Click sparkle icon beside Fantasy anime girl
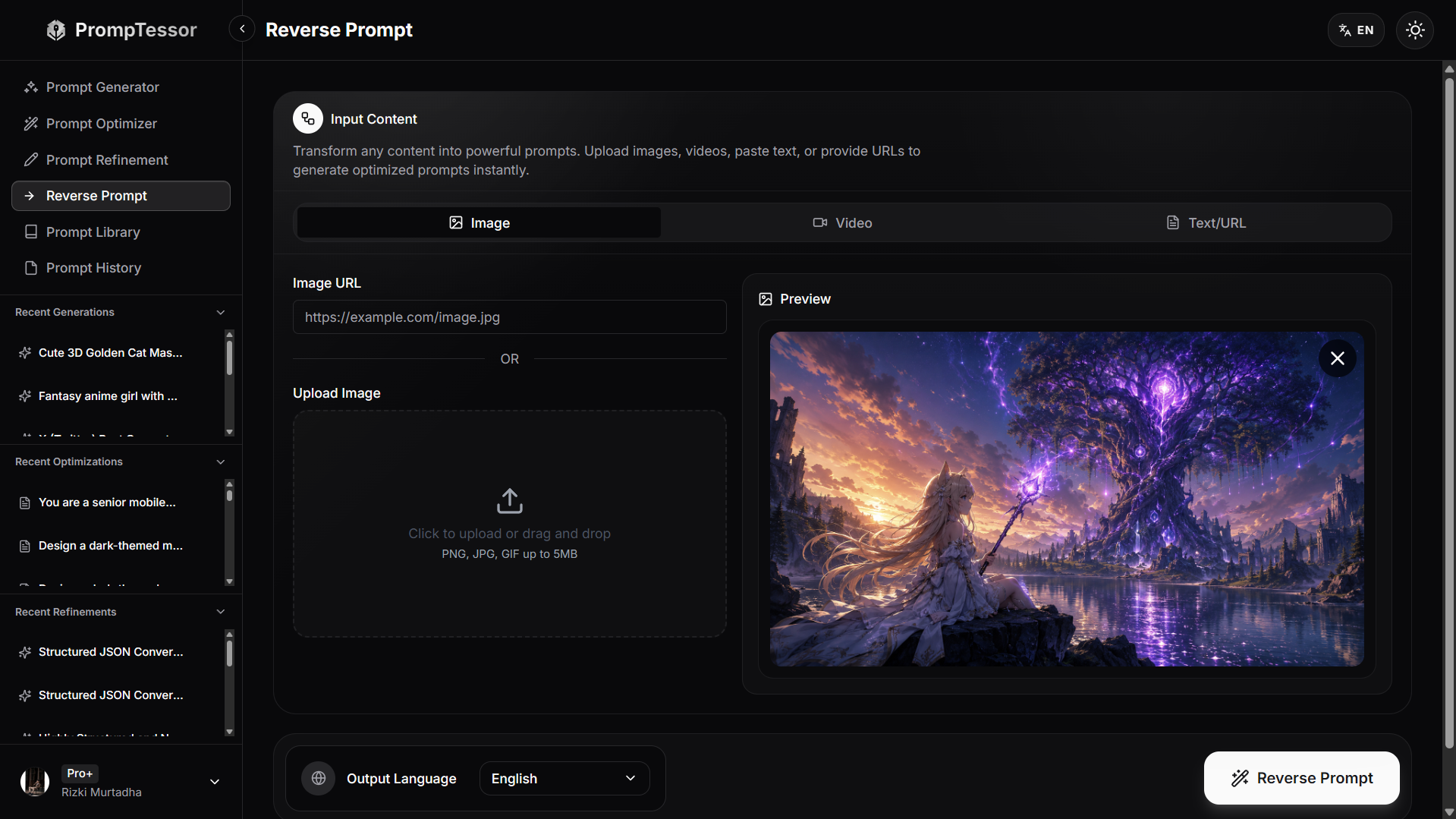 pyautogui.click(x=25, y=396)
